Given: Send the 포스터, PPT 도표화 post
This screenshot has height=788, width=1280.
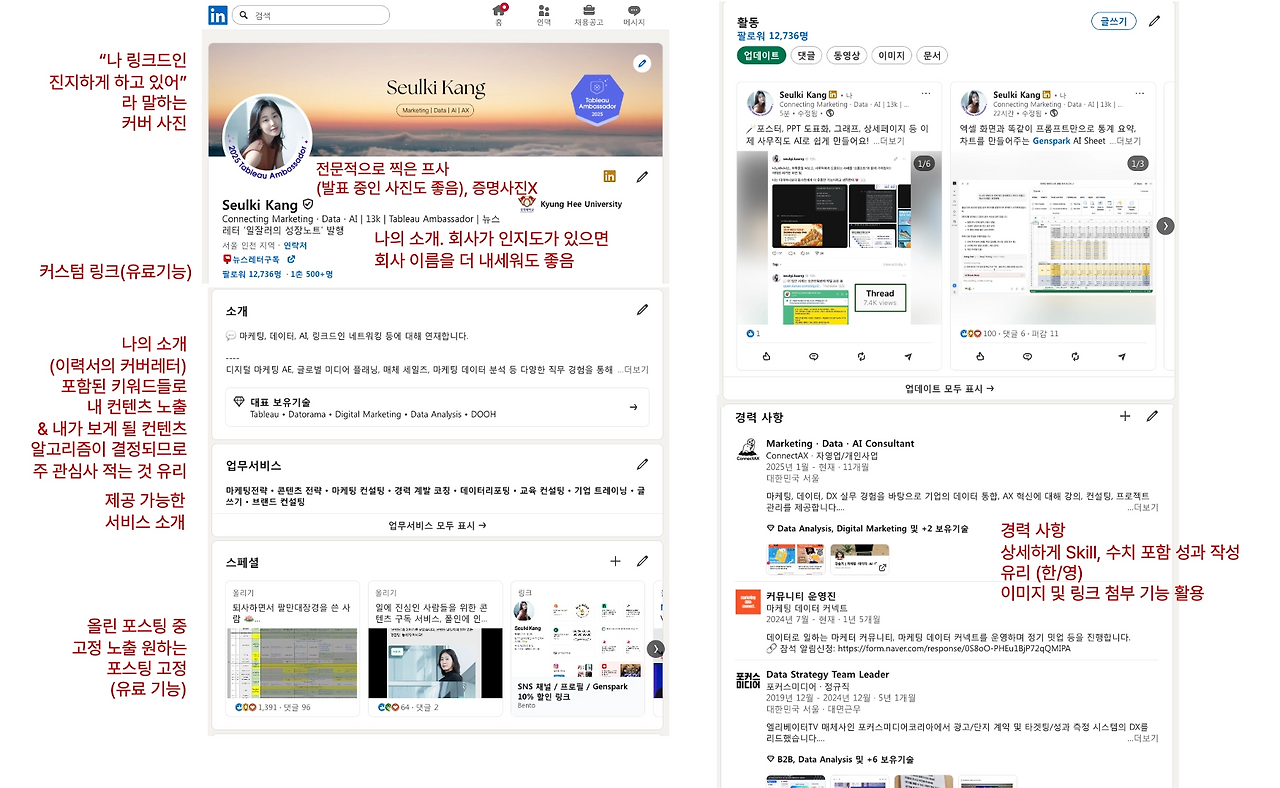Looking at the screenshot, I should [909, 356].
